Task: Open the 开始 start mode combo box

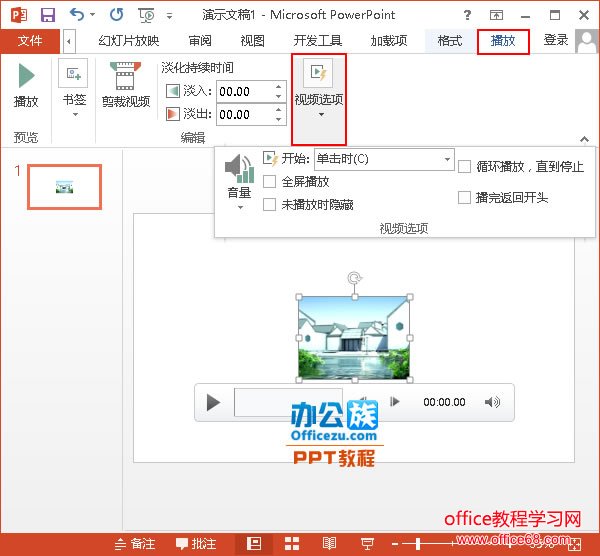Action: (x=384, y=159)
